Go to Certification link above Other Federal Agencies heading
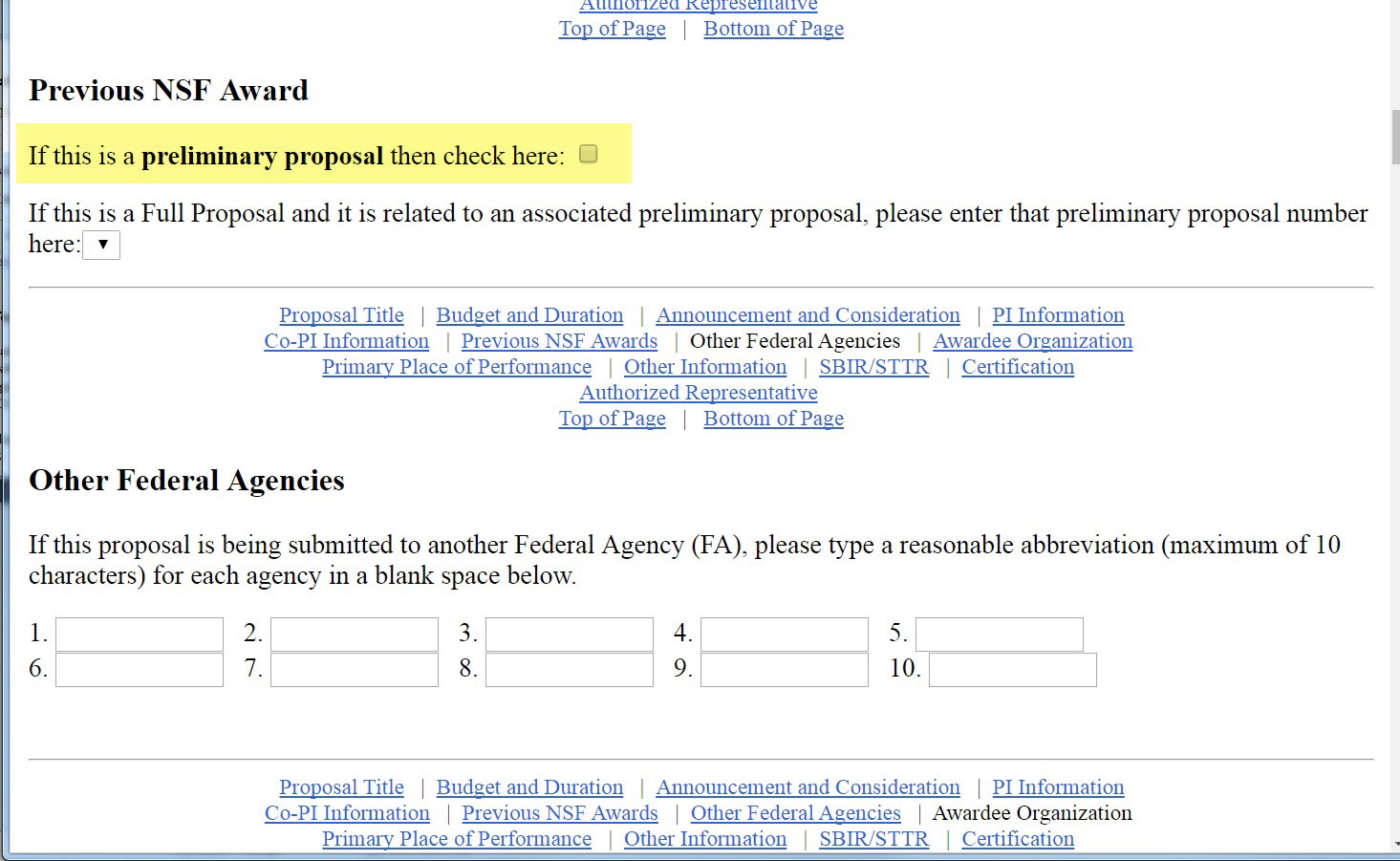1400x861 pixels. pyautogui.click(x=1018, y=367)
